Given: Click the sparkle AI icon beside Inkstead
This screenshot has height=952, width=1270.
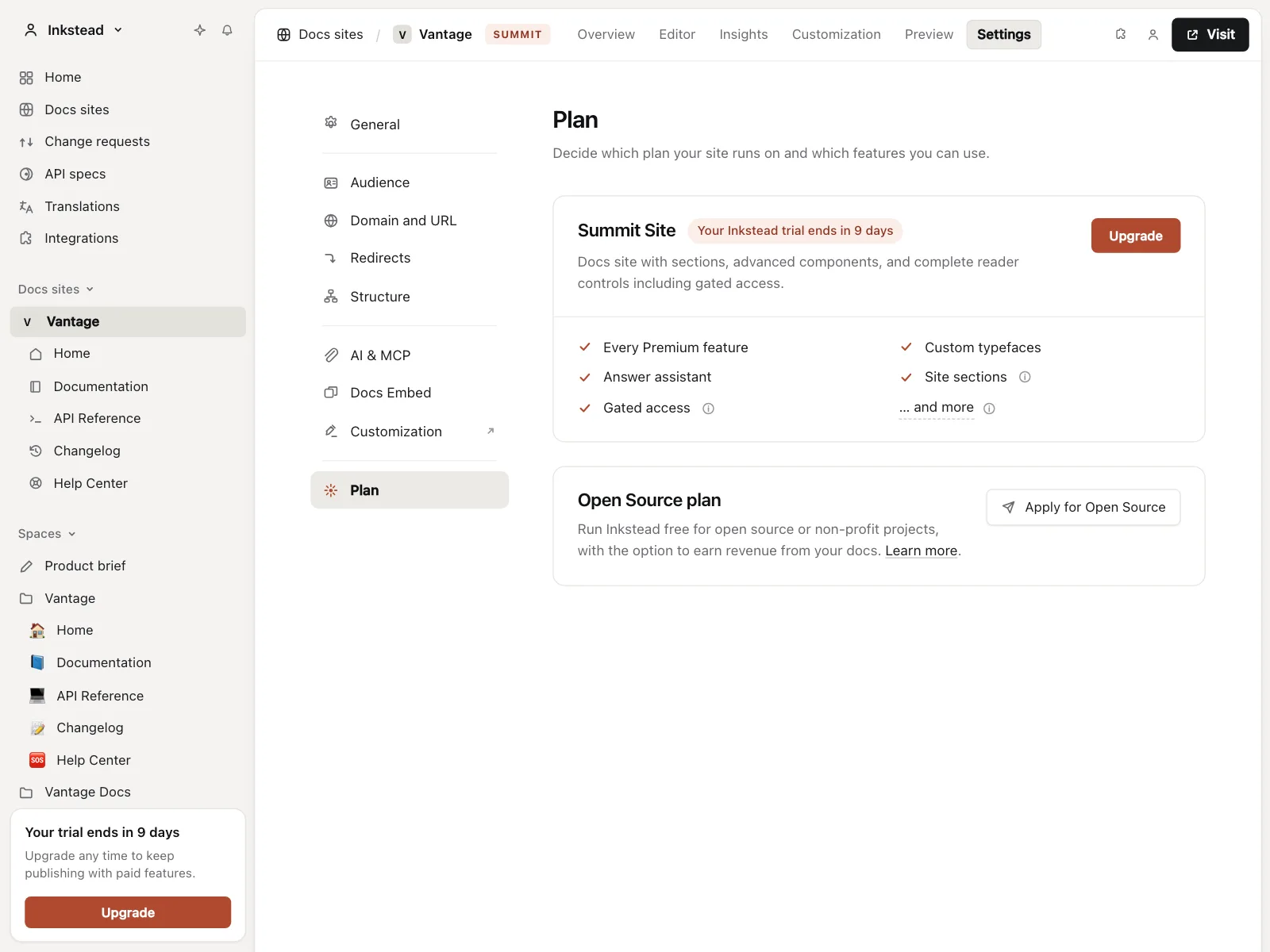Looking at the screenshot, I should pos(200,30).
